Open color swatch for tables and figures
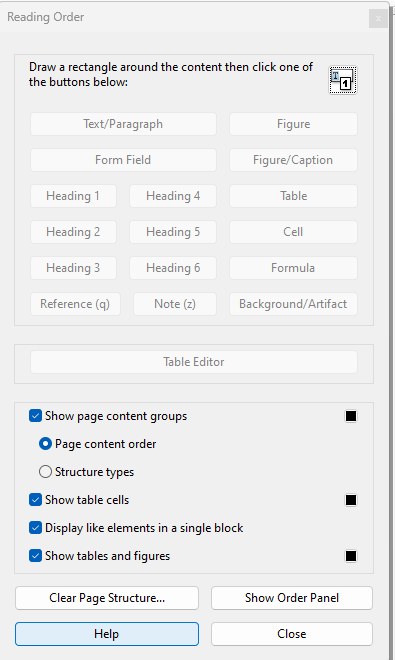 [x=351, y=556]
